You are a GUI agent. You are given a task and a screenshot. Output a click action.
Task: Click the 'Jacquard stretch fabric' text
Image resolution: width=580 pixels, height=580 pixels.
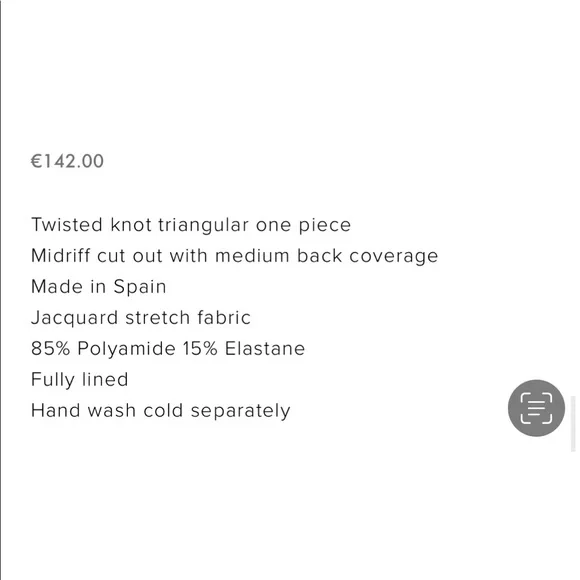141,318
